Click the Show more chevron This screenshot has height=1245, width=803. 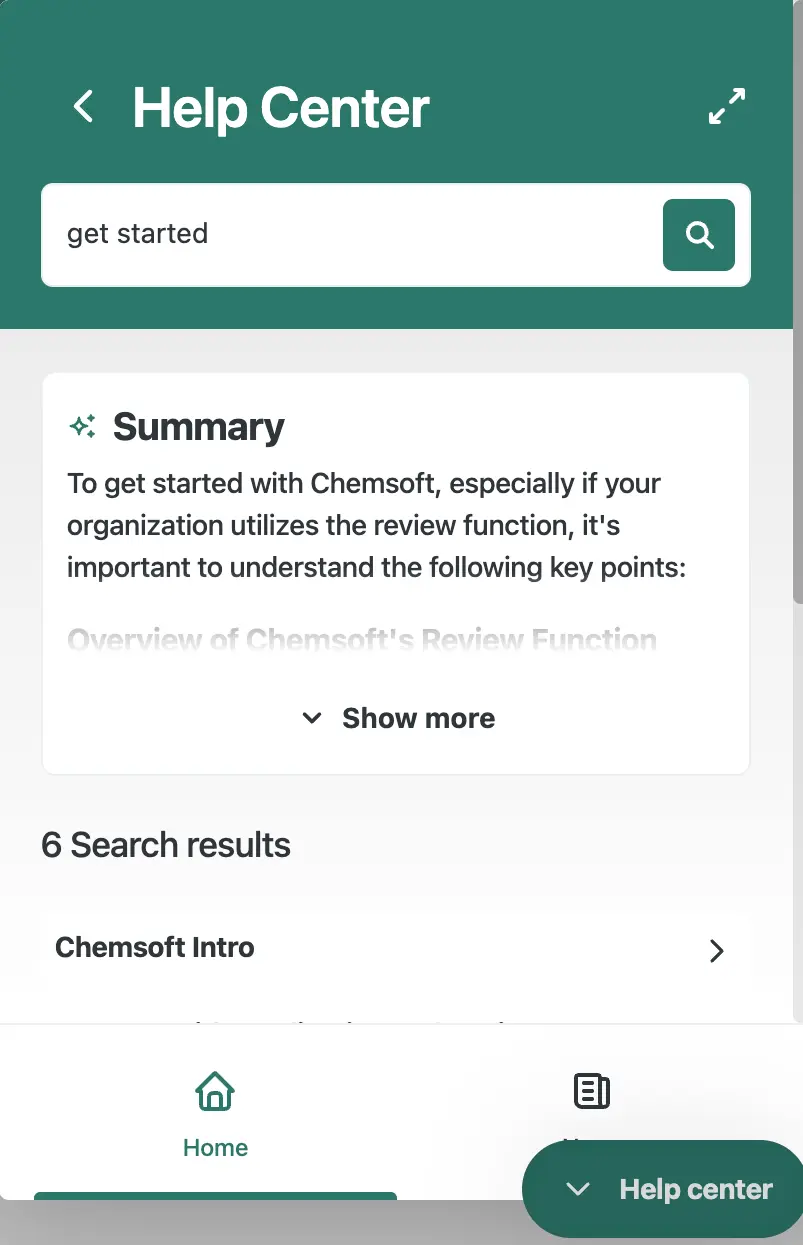tap(311, 718)
